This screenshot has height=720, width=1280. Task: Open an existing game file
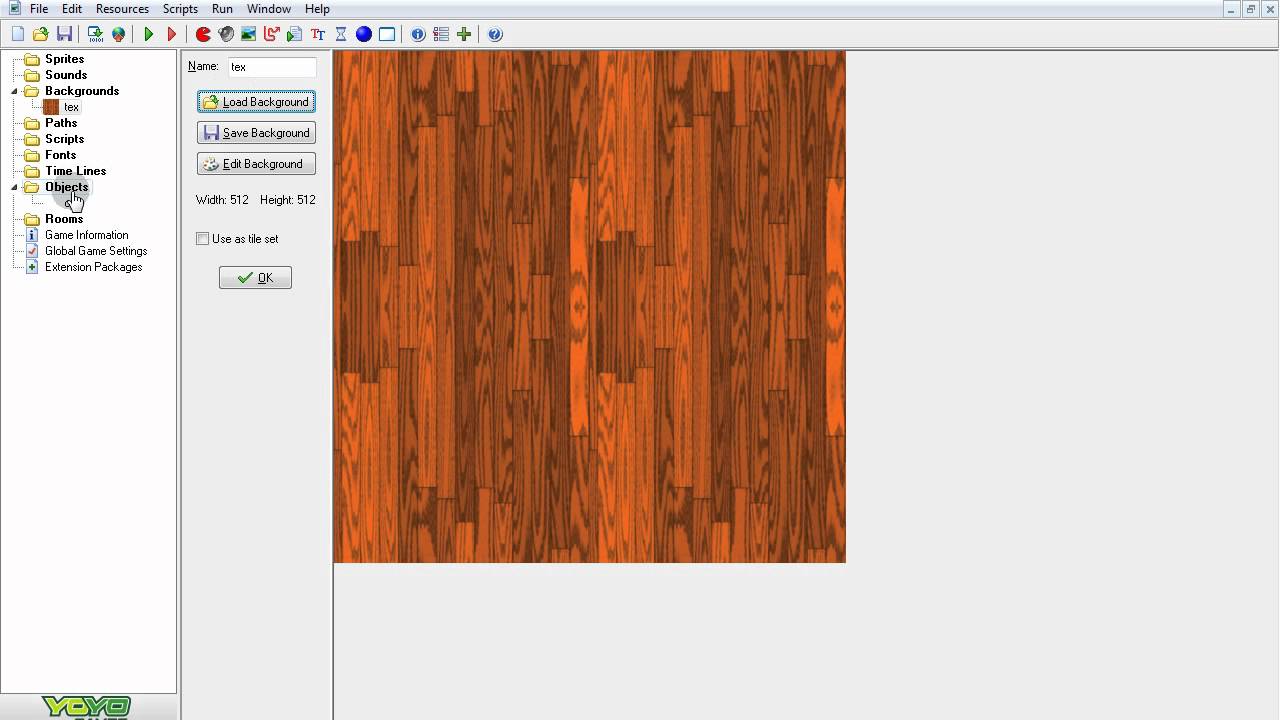pos(41,34)
